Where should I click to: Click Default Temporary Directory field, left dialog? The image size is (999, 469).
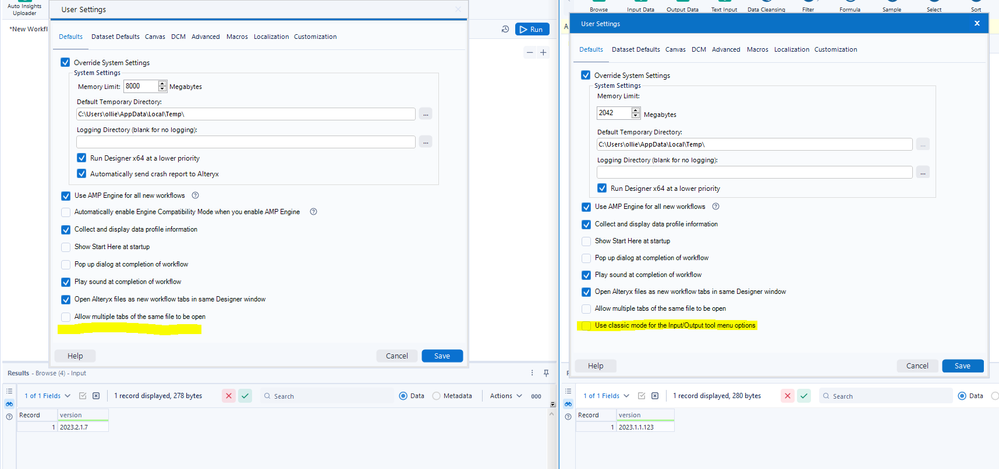click(x=246, y=113)
